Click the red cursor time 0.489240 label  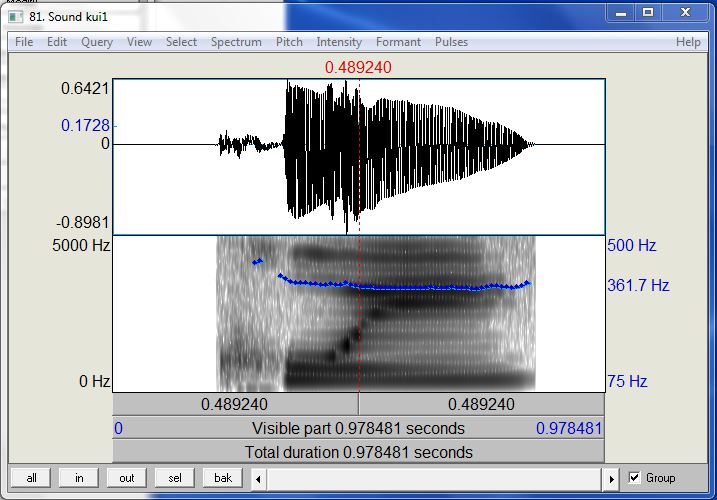coord(358,68)
